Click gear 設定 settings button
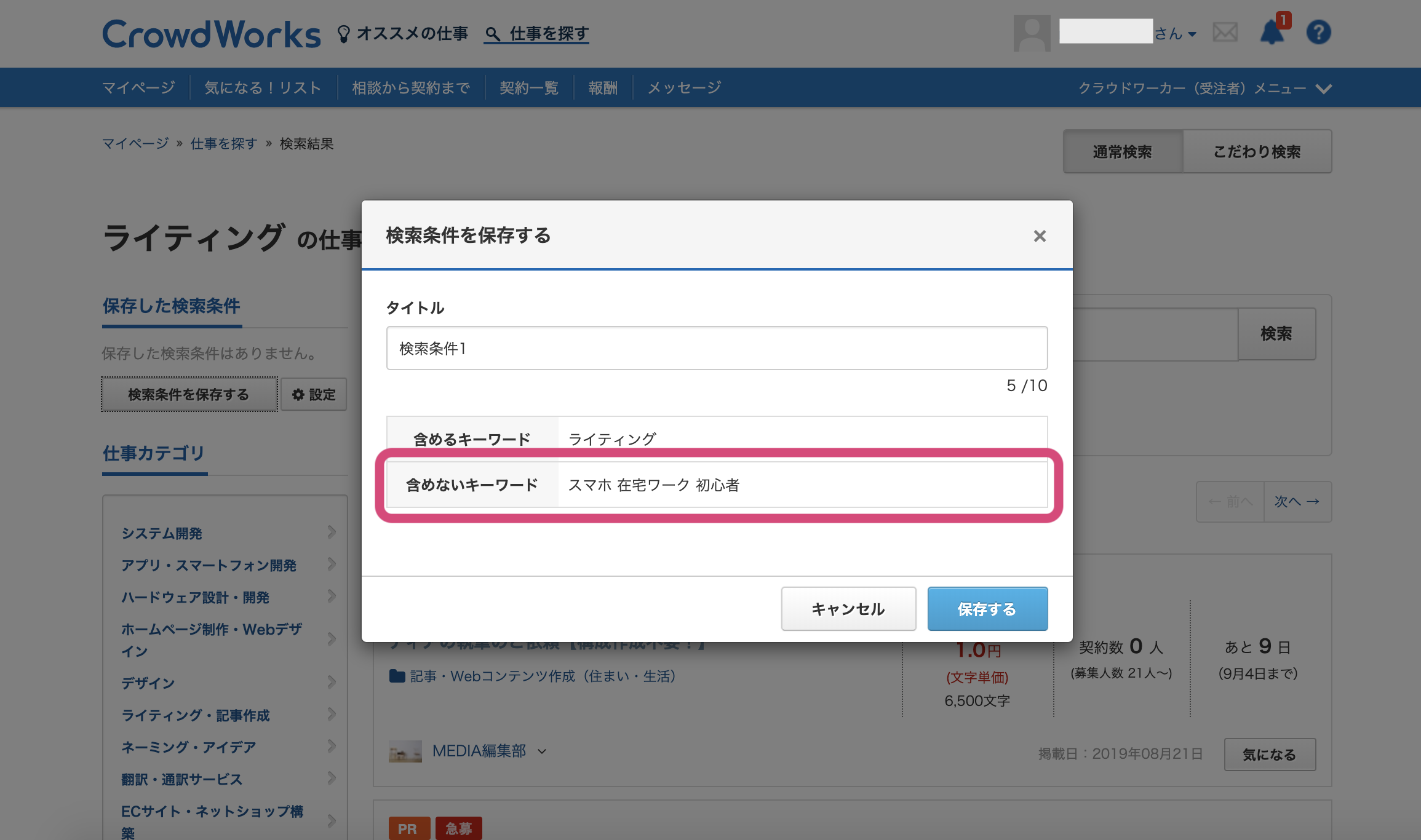1421x840 pixels. pos(314,395)
